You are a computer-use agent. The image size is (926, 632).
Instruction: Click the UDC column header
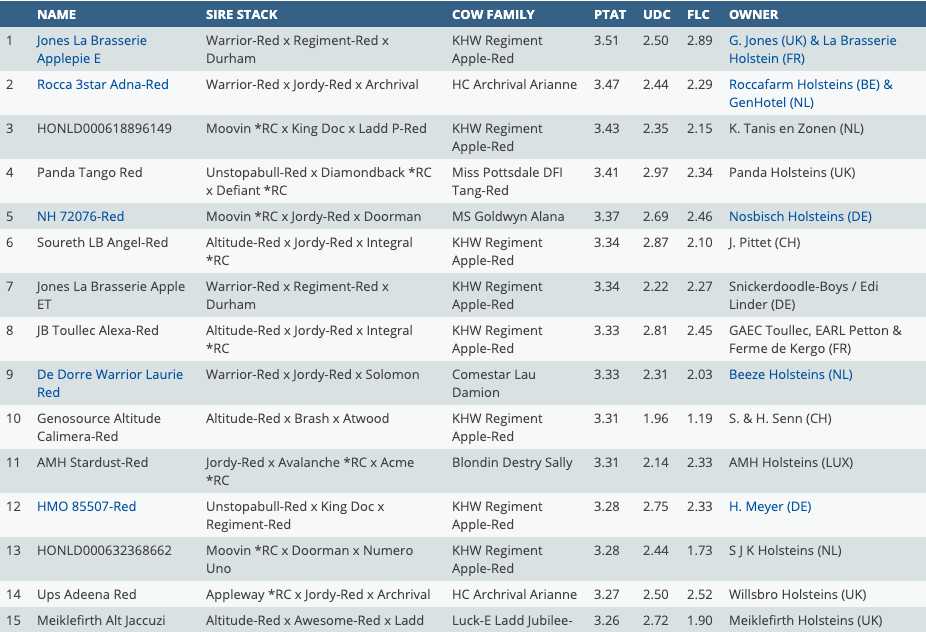click(656, 15)
